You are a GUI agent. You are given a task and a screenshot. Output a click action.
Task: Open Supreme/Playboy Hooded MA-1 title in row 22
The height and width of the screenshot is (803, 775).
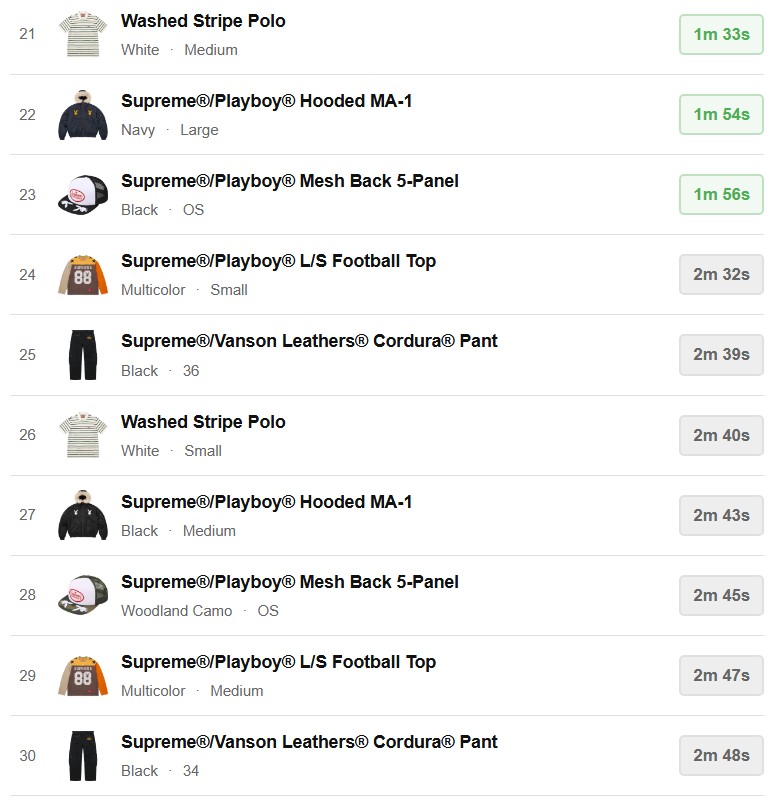click(x=266, y=101)
